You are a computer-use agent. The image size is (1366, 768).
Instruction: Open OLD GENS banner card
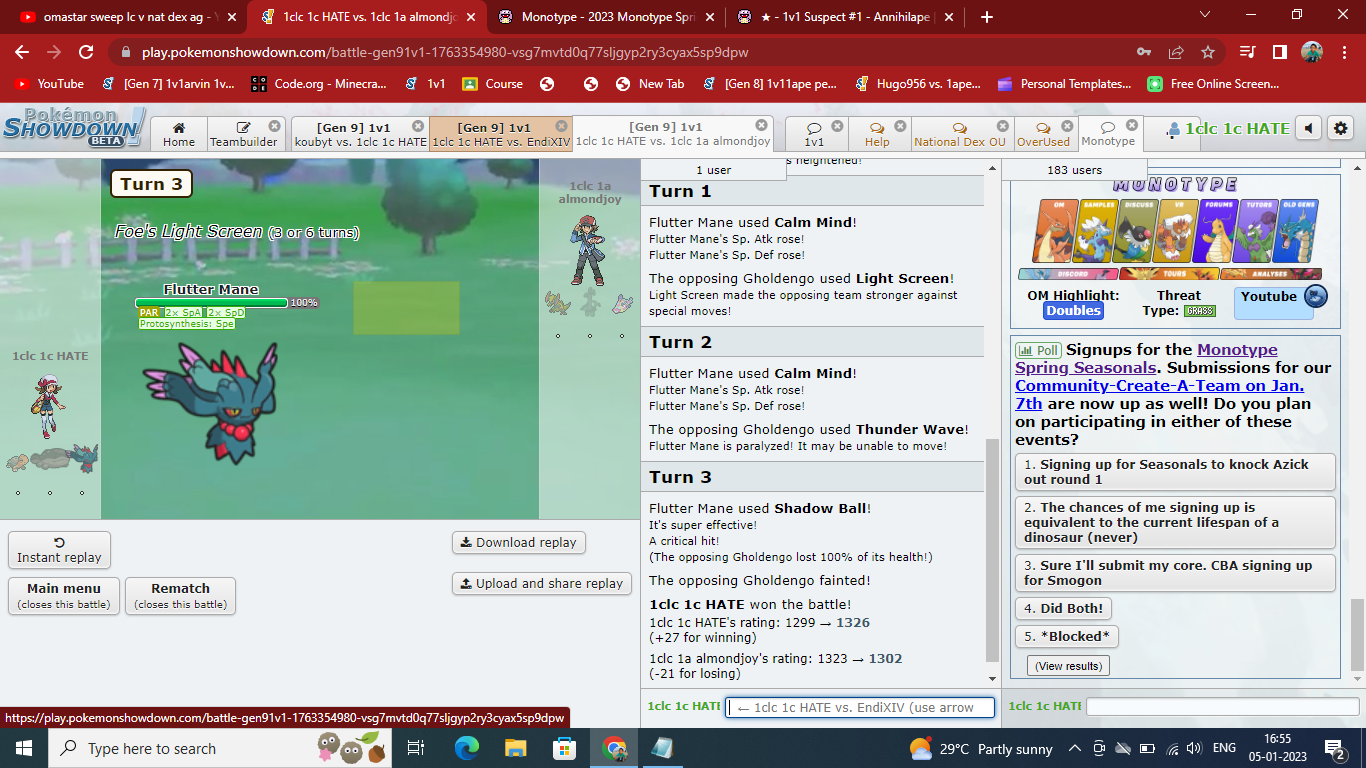pyautogui.click(x=1297, y=230)
